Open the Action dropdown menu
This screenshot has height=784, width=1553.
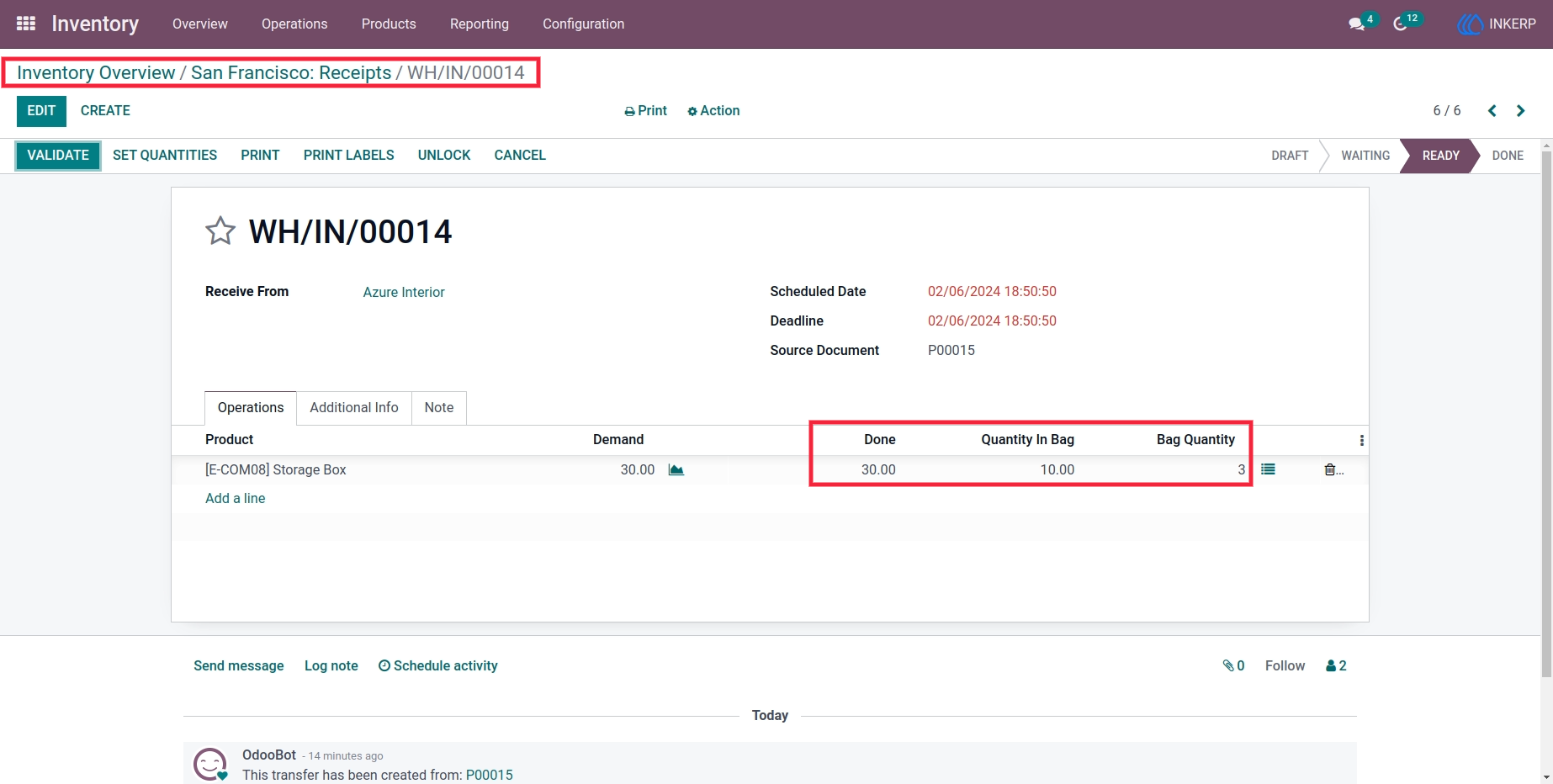point(713,111)
